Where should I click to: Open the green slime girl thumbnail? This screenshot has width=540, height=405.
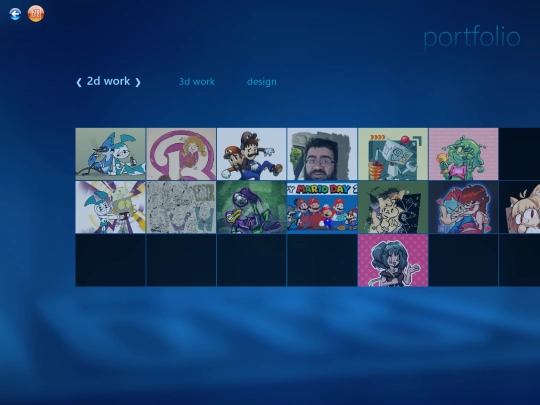(x=464, y=154)
